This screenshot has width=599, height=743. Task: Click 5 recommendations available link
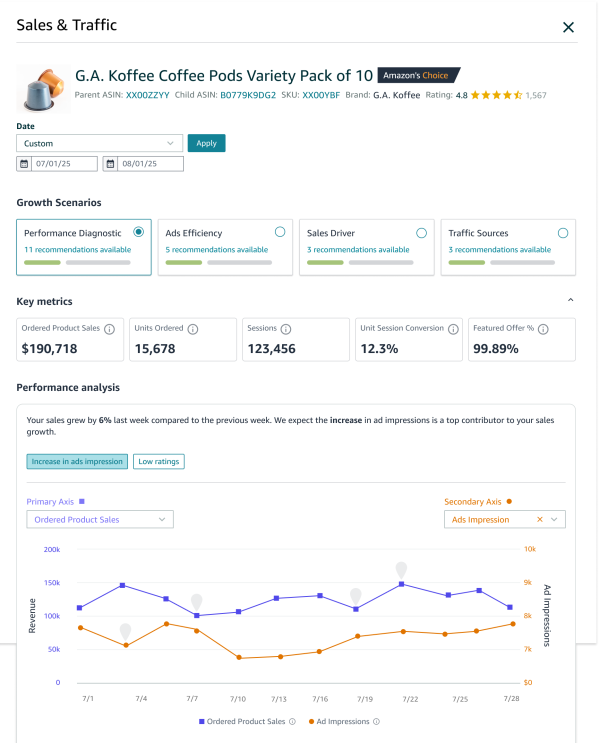click(x=217, y=249)
